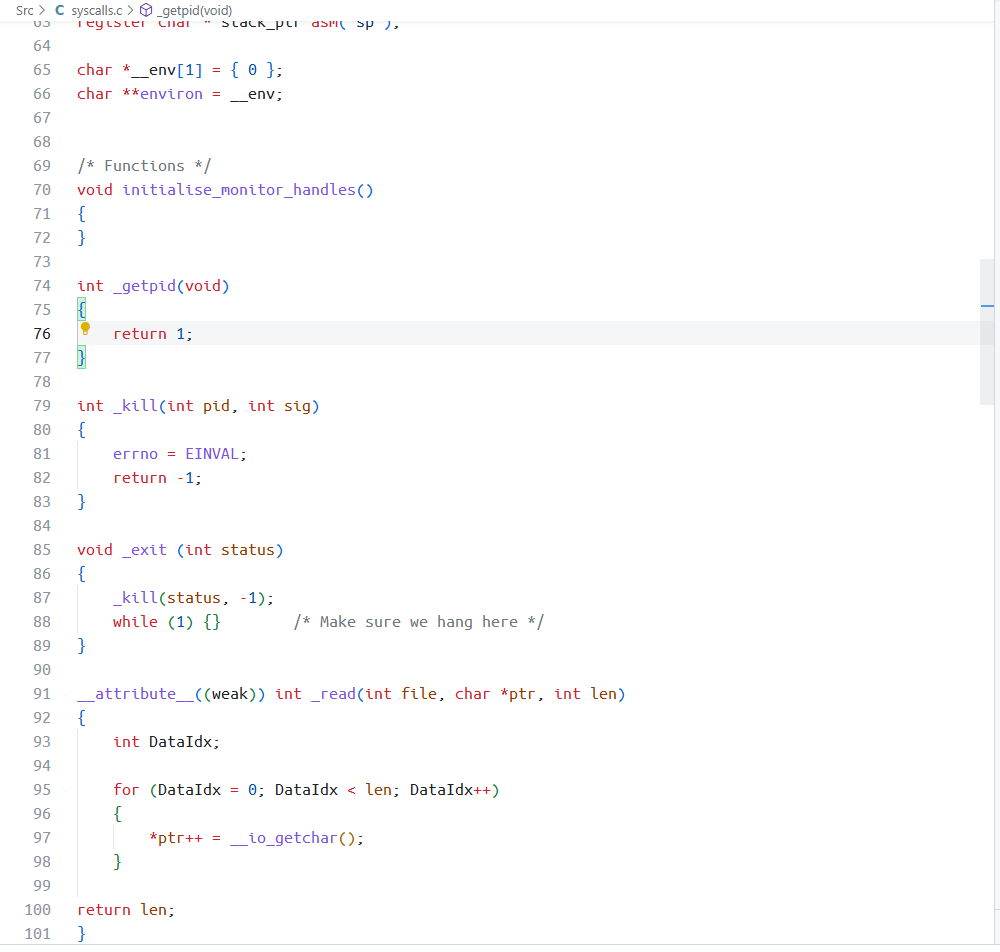Click 'return -1;' on line 82
Screen dimensions: 1000x952
pyautogui.click(x=157, y=478)
